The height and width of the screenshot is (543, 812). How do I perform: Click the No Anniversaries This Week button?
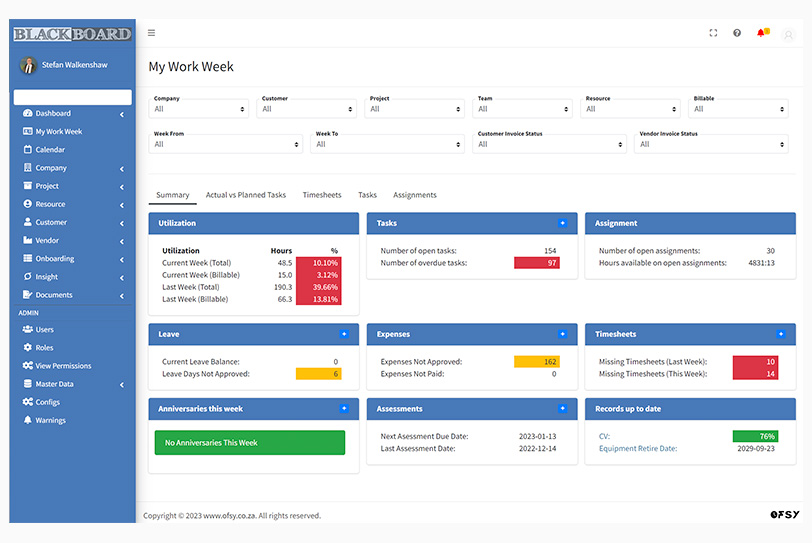[250, 443]
